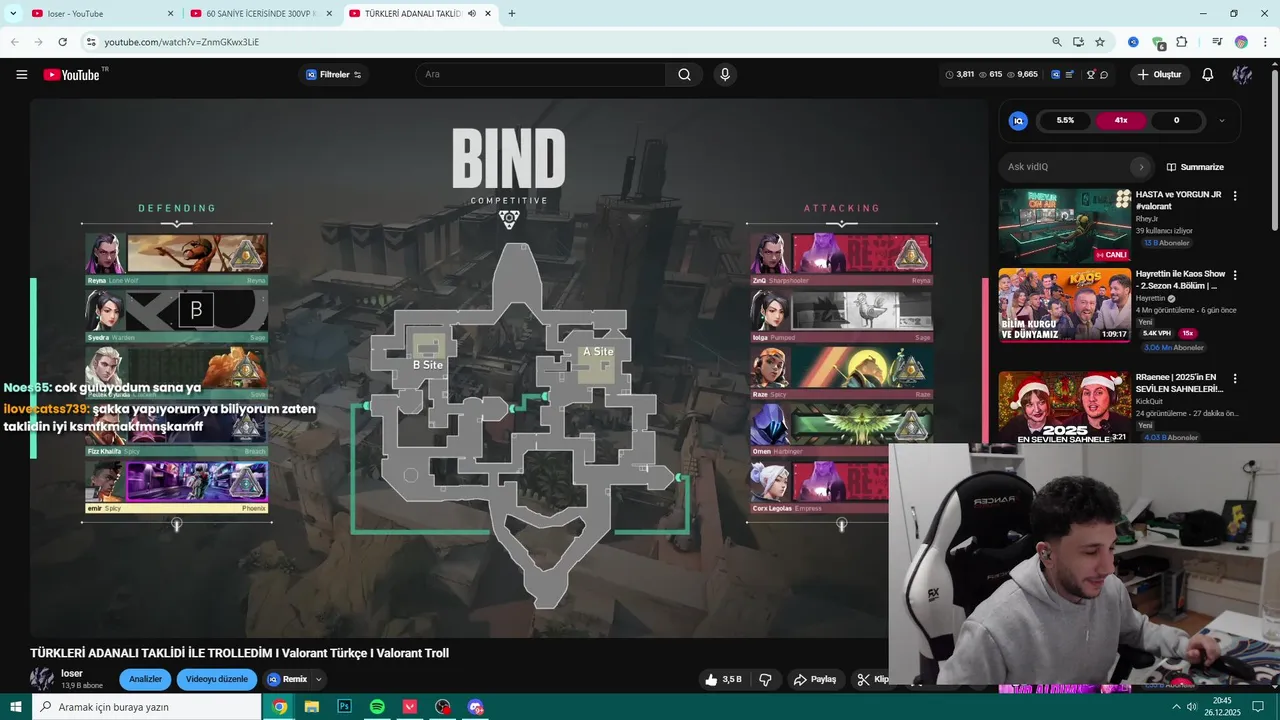Open the YouTube account avatar menu

[x=1242, y=75]
